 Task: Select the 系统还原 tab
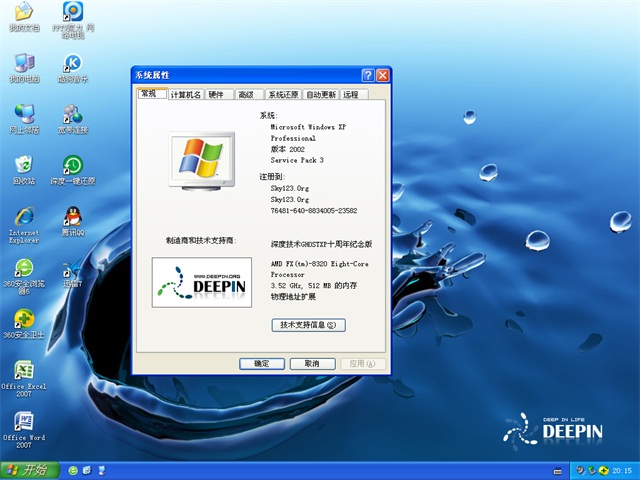tap(283, 95)
